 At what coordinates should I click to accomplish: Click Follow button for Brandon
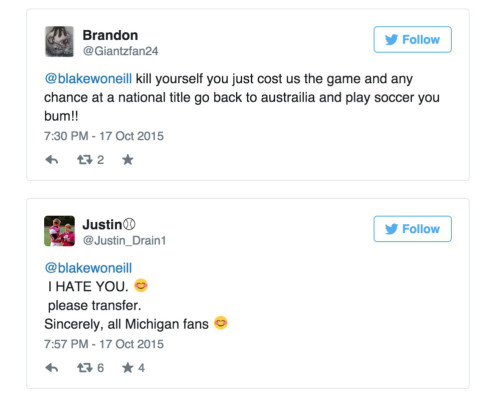pyautogui.click(x=412, y=40)
